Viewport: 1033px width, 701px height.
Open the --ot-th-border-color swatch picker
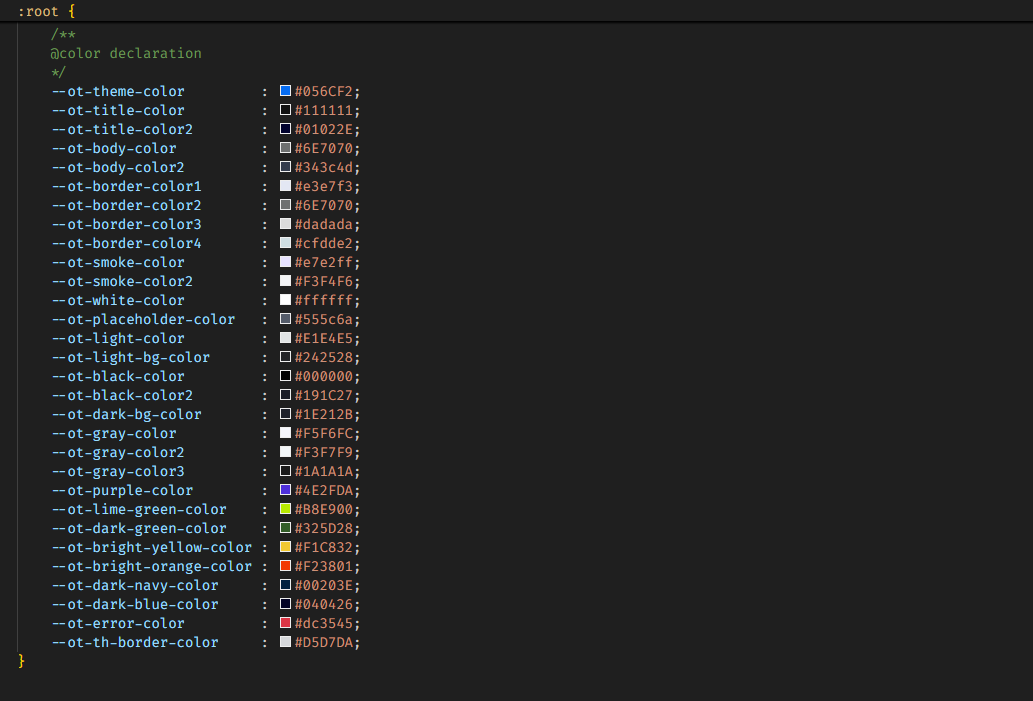(285, 642)
